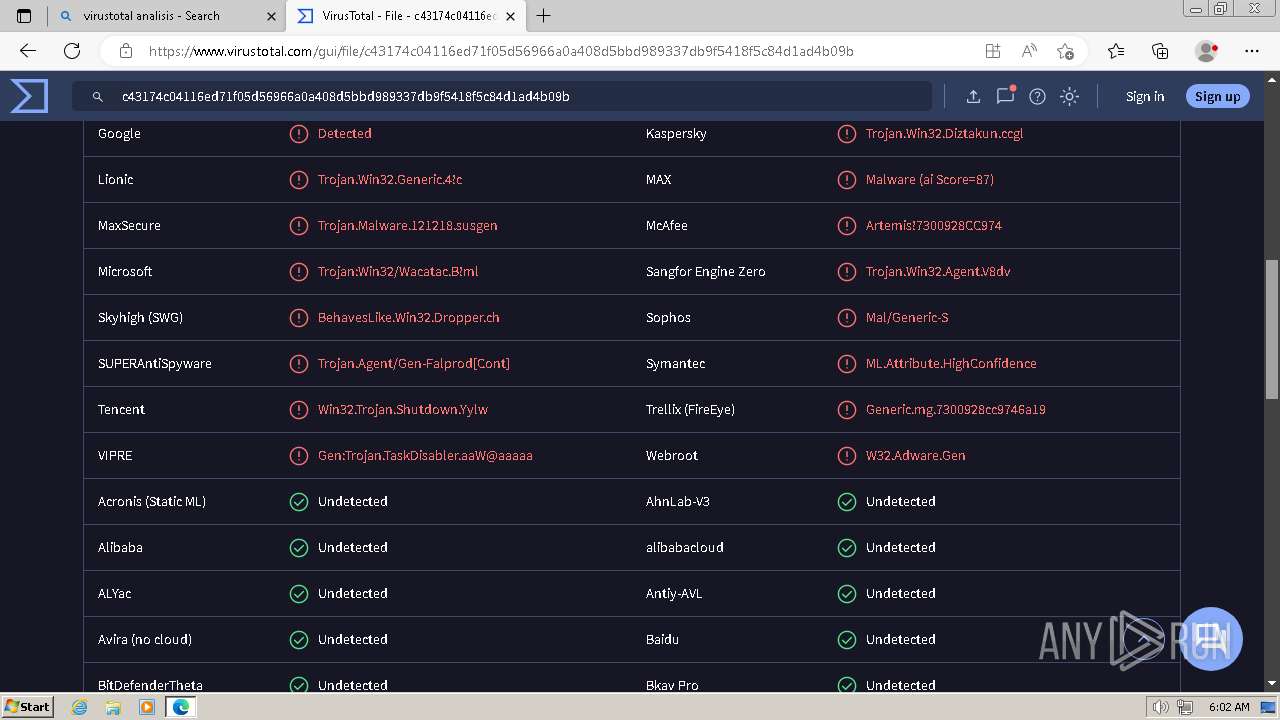Open the Collections icon
The height and width of the screenshot is (720, 1280).
(1160, 51)
